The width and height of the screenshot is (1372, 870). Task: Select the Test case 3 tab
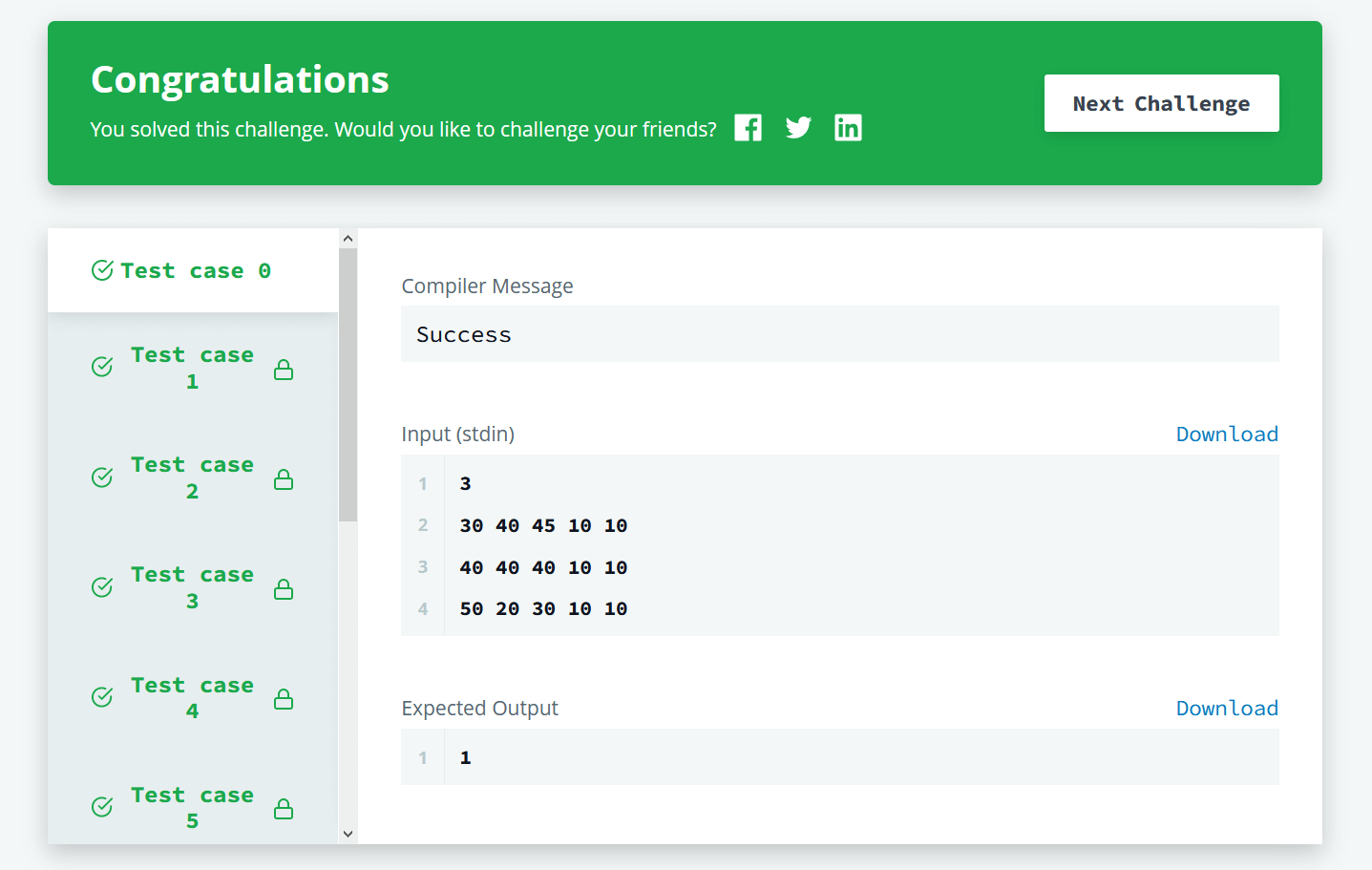(192, 587)
